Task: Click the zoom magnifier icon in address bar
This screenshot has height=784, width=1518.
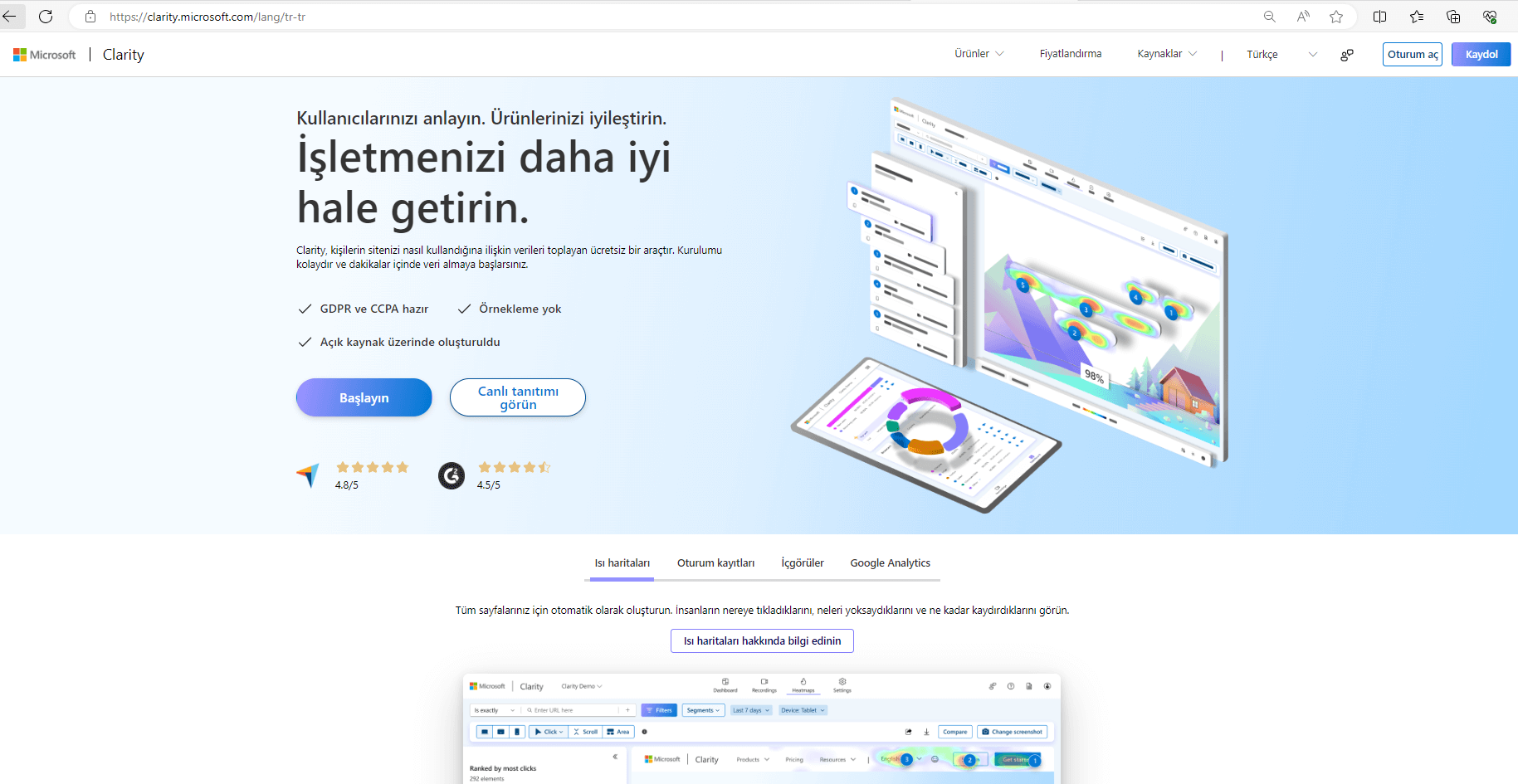Action: [x=1269, y=17]
